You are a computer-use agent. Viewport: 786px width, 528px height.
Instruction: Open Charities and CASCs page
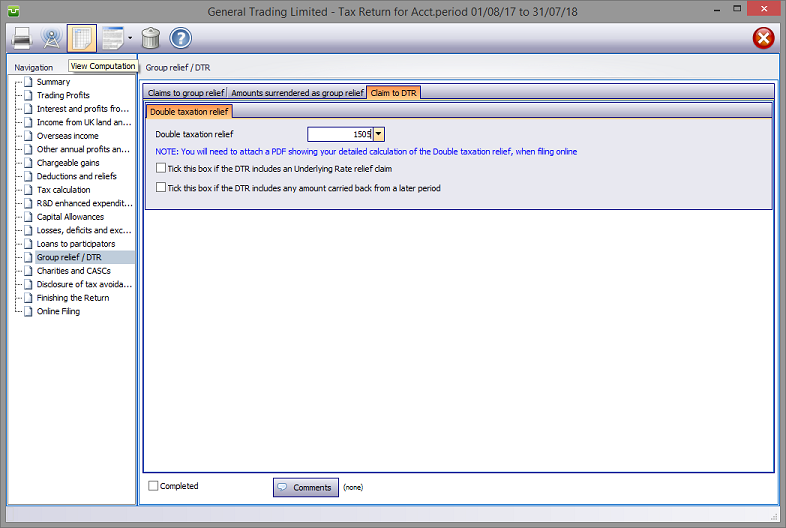point(74,271)
